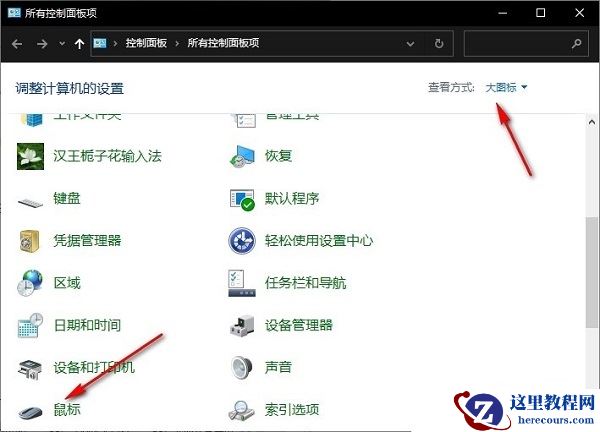Open the 键盘 settings link
600x432 pixels.
pos(67,199)
